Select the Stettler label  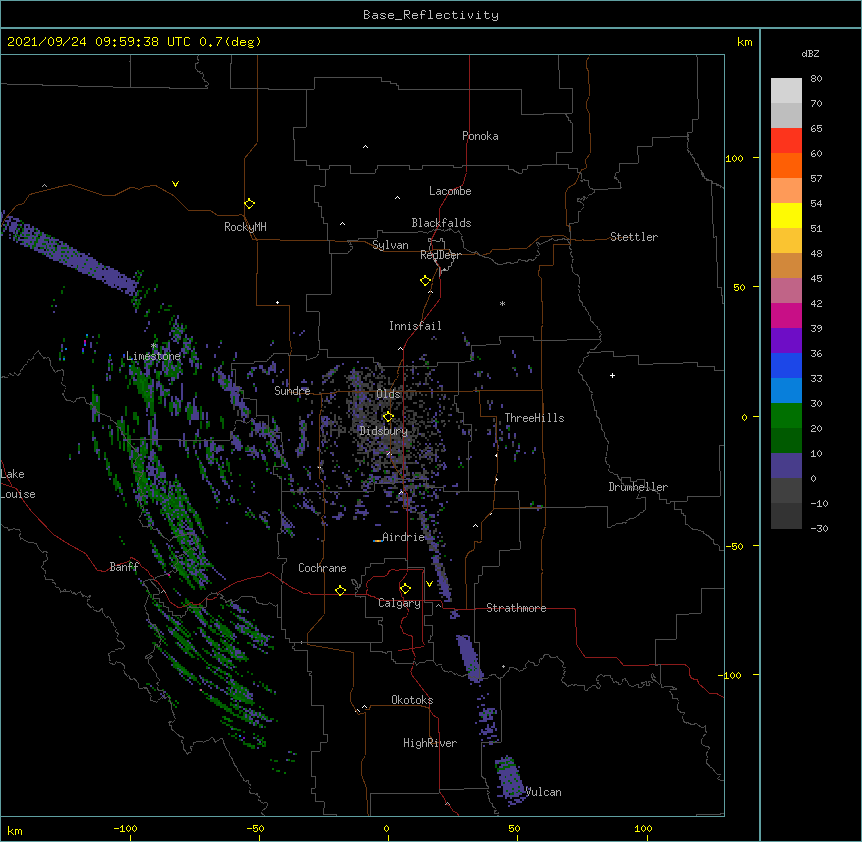coord(634,237)
